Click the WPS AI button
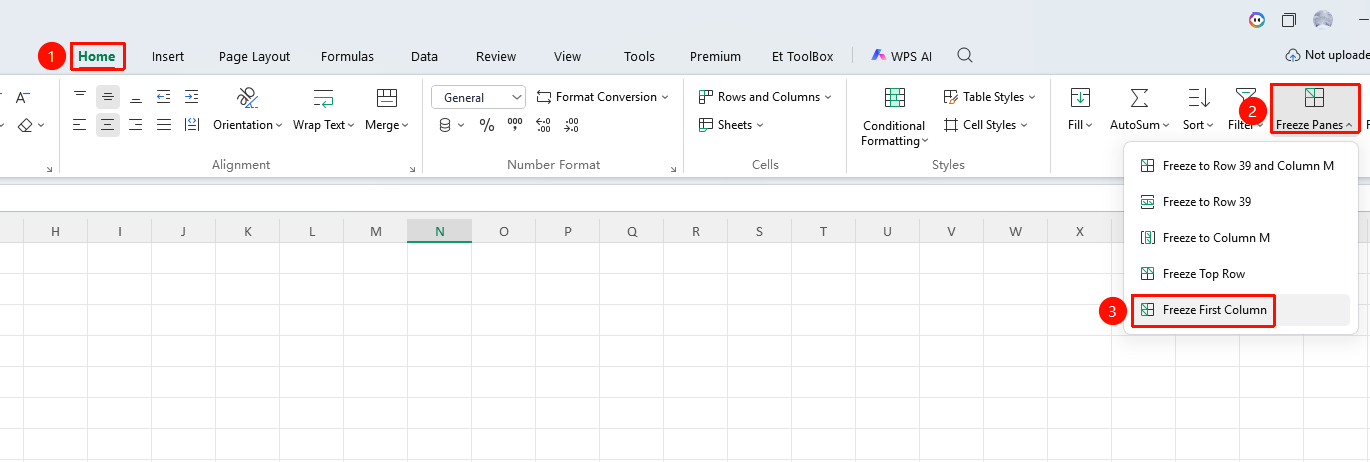Image resolution: width=1370 pixels, height=462 pixels. point(901,56)
